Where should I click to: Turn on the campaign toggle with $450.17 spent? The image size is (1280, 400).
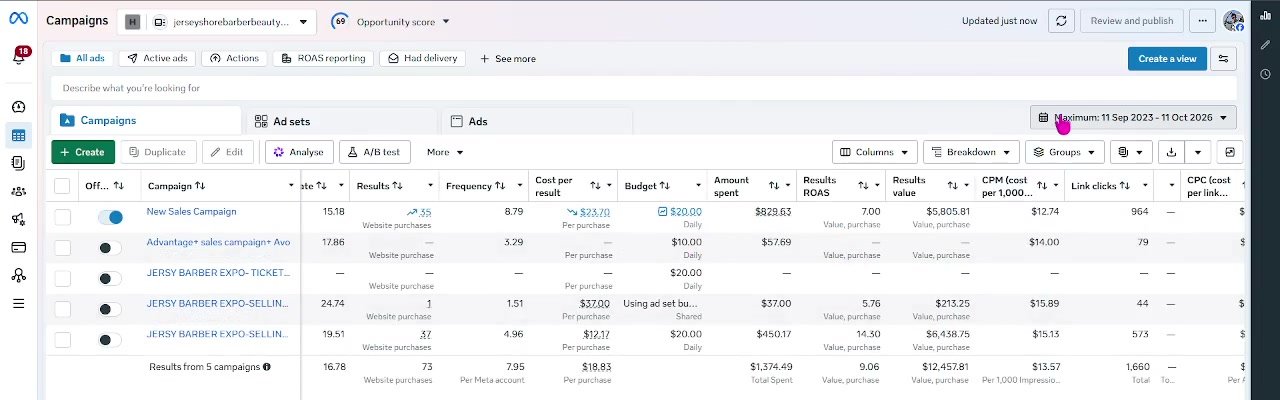pos(110,339)
